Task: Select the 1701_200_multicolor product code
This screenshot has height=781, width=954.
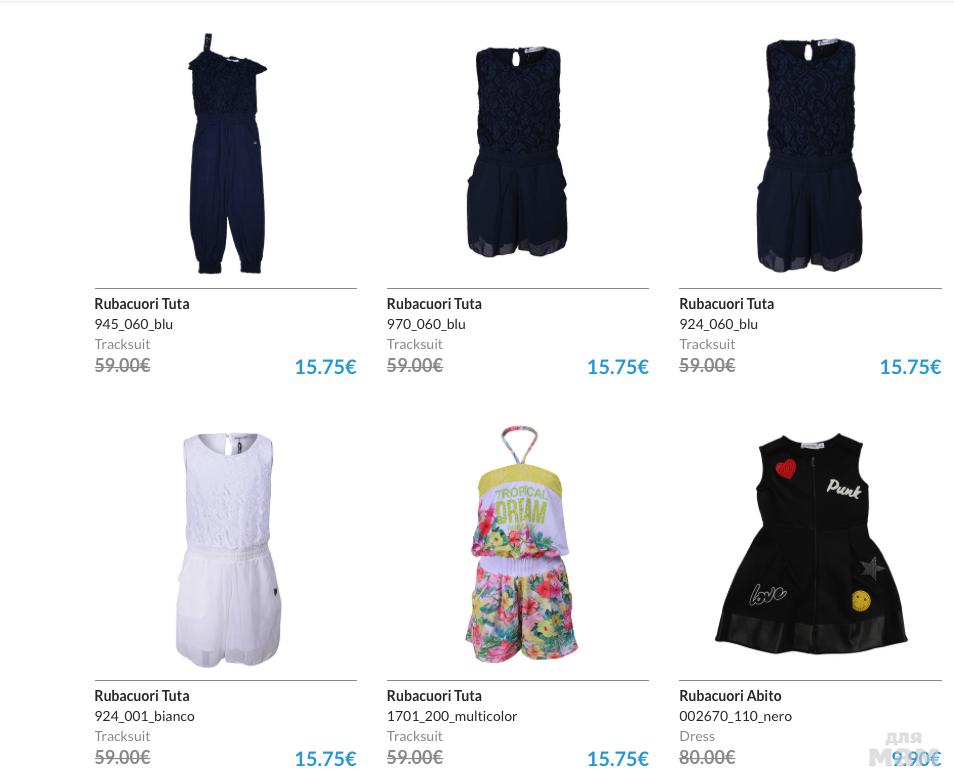Action: tap(452, 716)
